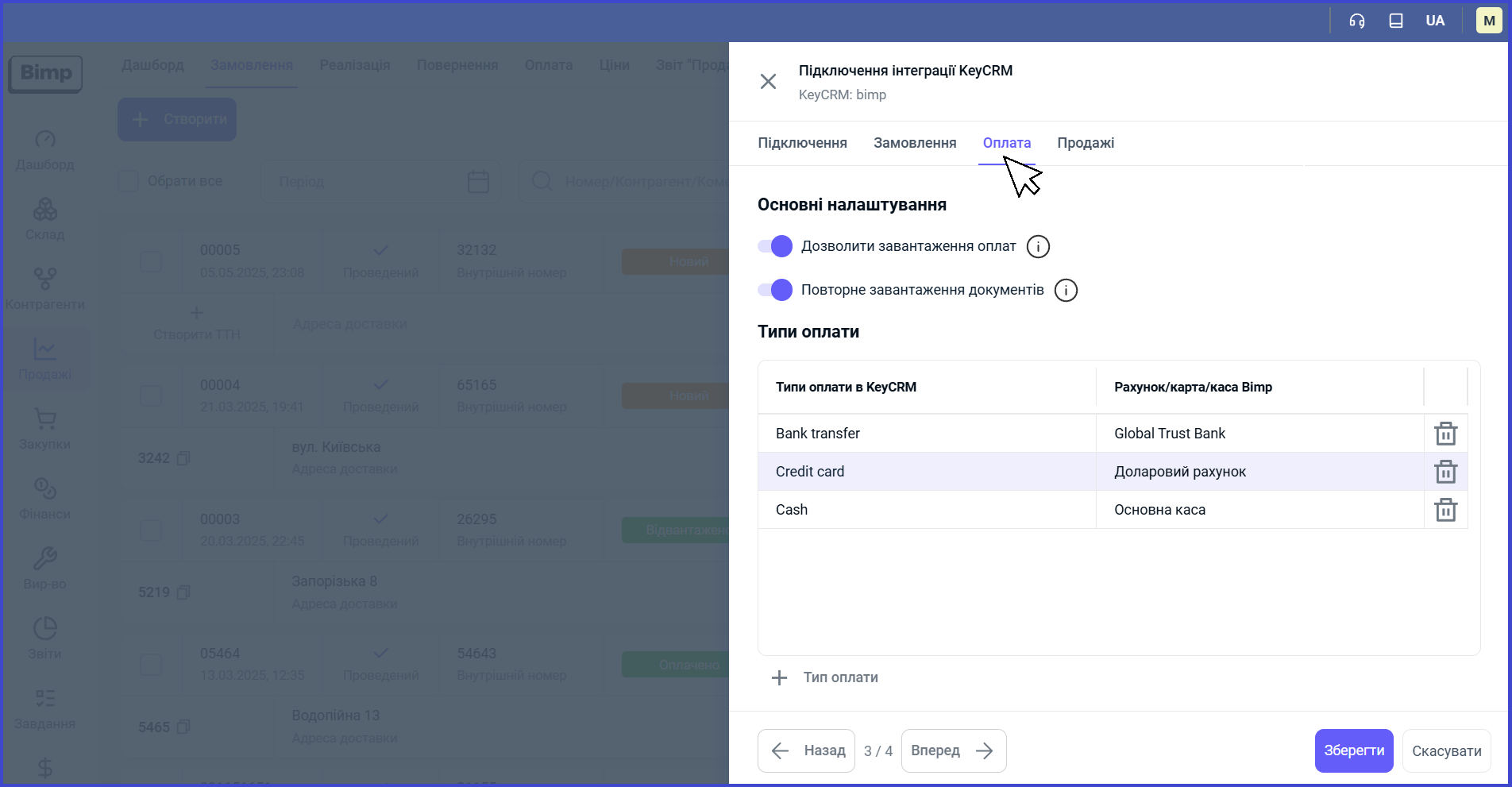Select Bank transfer KeyCRM payment type cell

coord(927,434)
